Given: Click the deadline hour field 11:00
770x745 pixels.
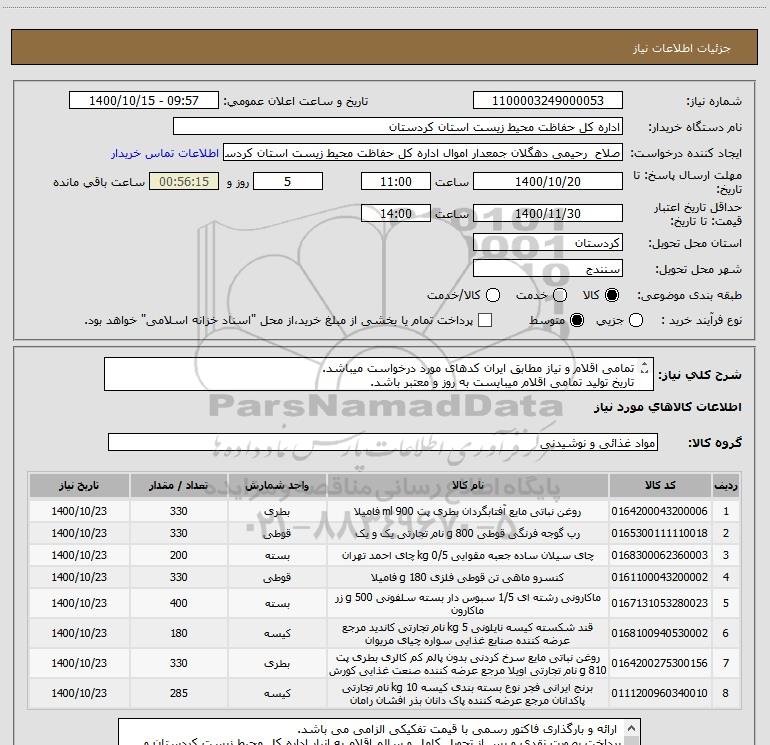Looking at the screenshot, I should tap(396, 181).
